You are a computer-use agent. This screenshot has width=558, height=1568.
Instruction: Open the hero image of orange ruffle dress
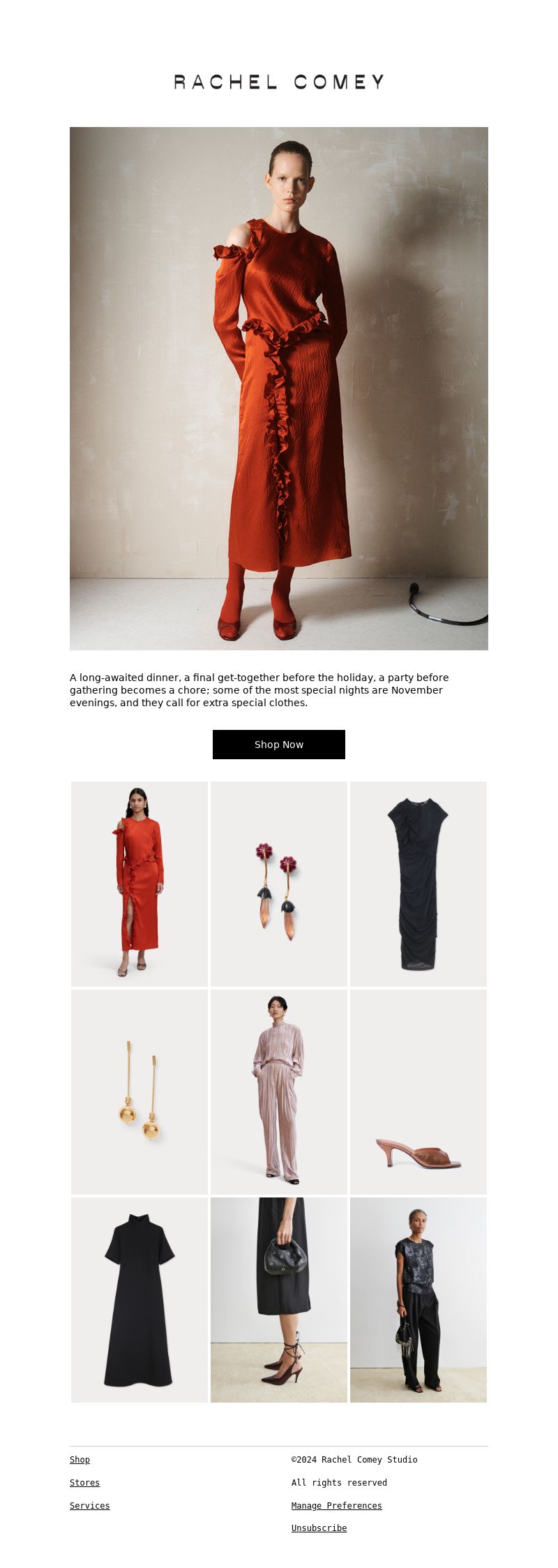tap(279, 389)
